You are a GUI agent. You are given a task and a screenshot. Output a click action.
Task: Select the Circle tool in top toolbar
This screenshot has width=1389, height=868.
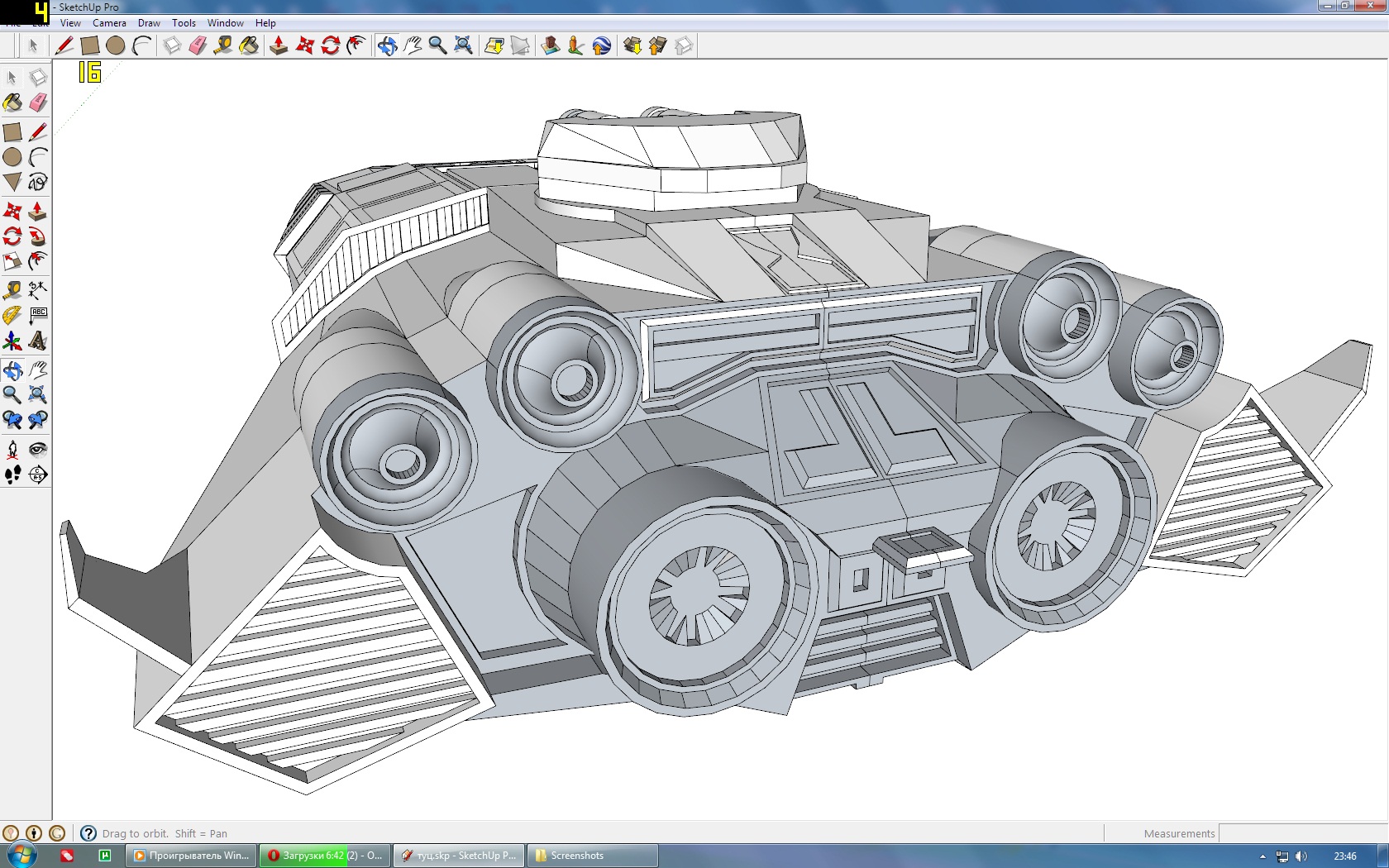tap(116, 45)
